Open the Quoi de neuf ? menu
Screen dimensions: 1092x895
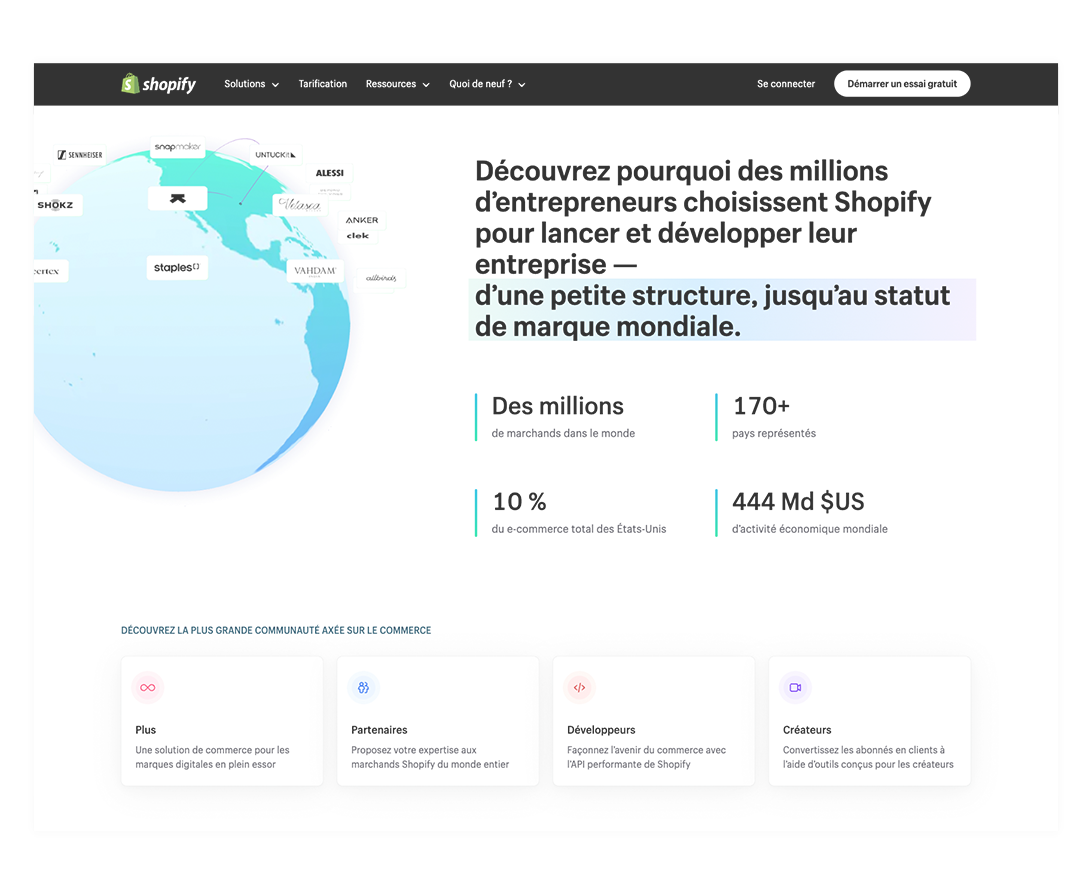pos(487,84)
